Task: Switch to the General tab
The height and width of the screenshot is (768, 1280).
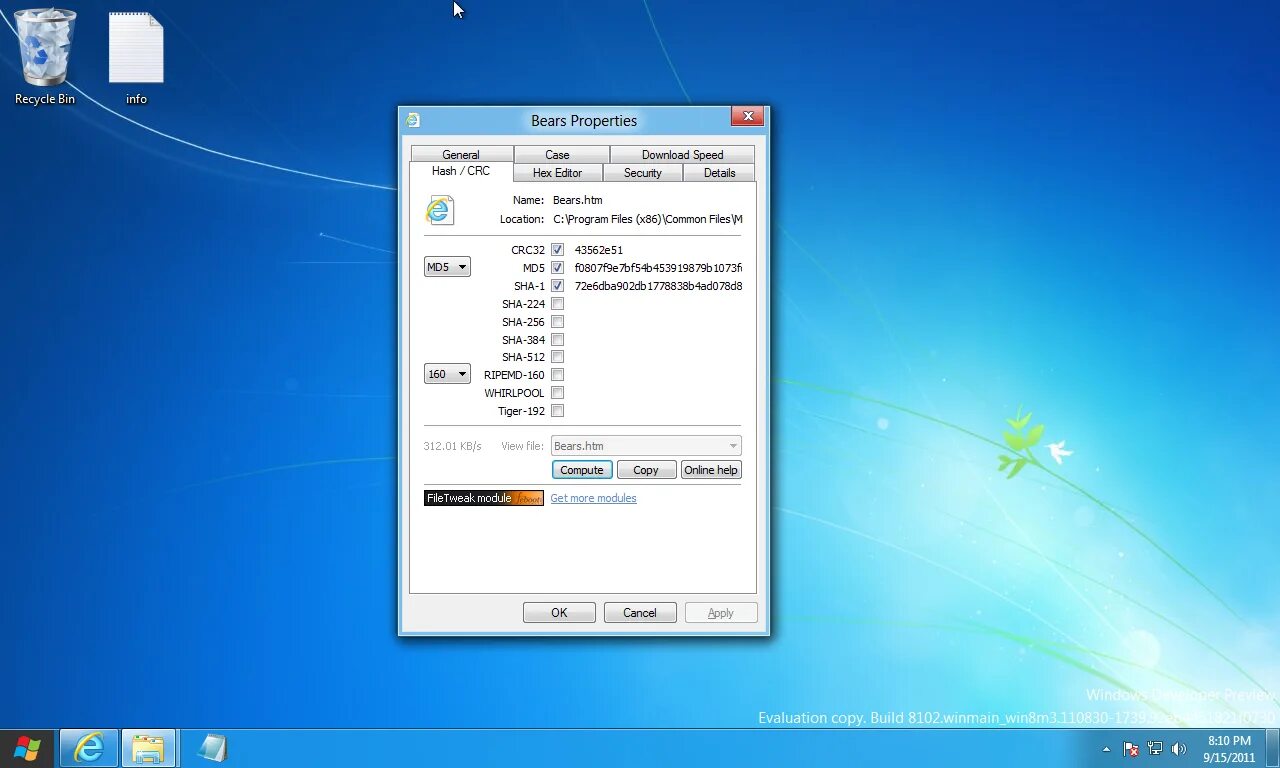Action: point(461,155)
